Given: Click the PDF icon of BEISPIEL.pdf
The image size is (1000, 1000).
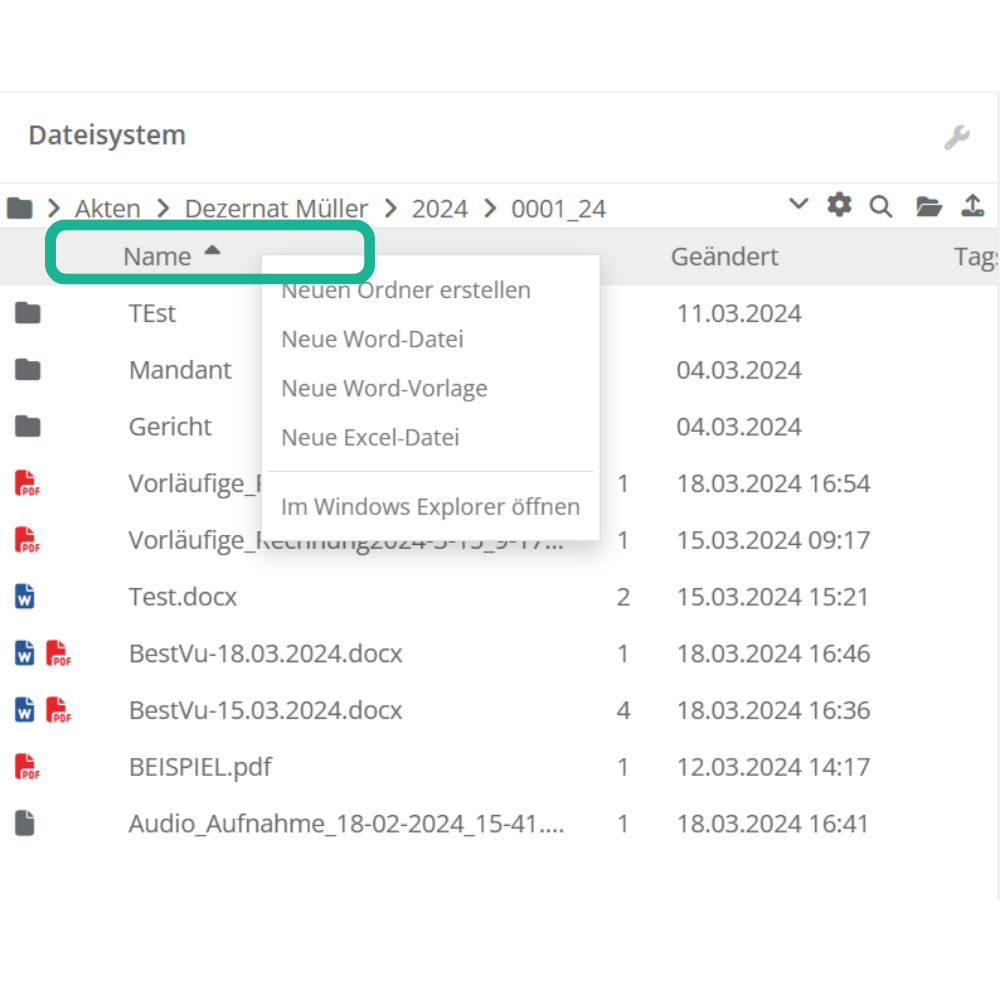Looking at the screenshot, I should (27, 767).
